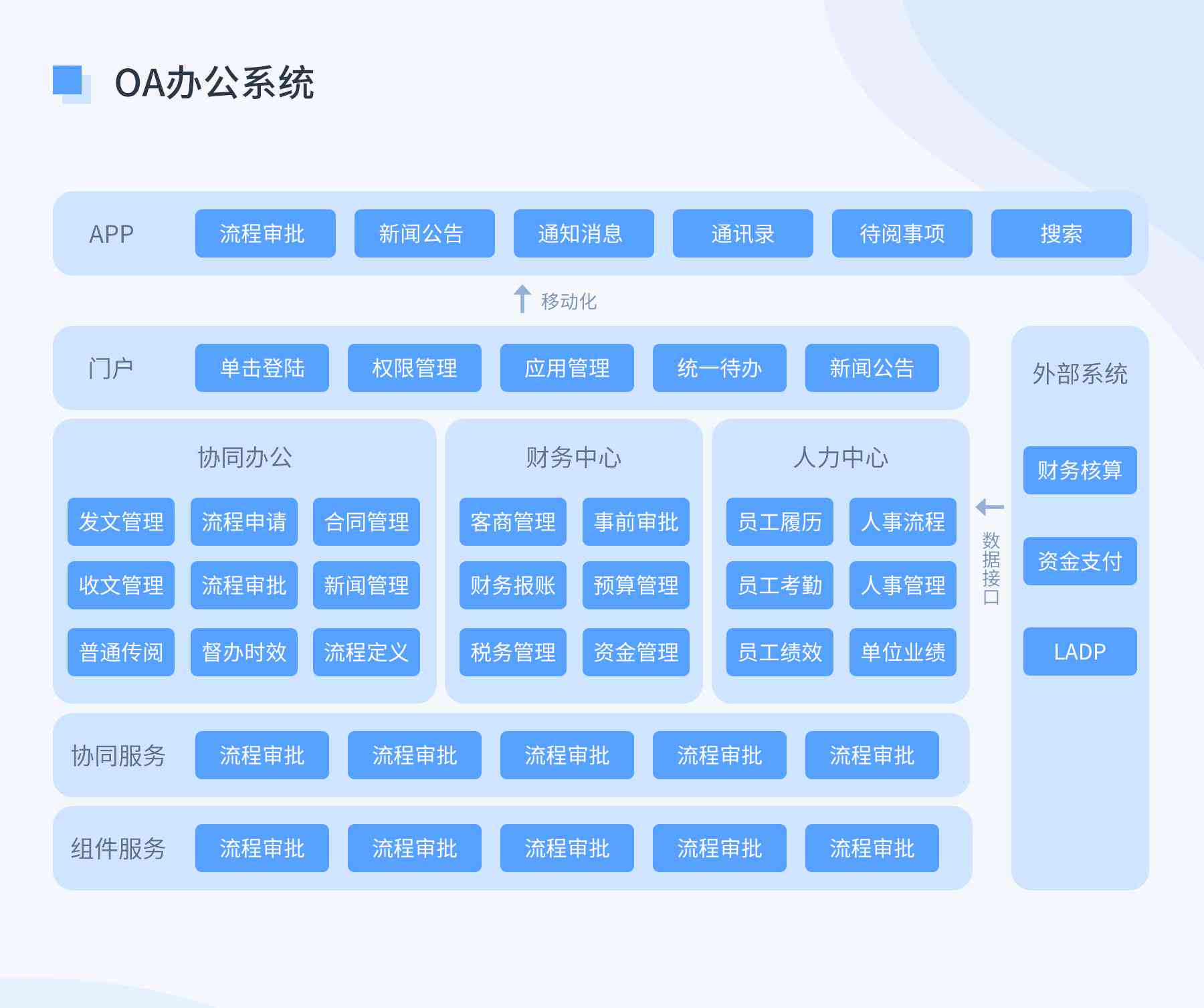Image resolution: width=1204 pixels, height=1008 pixels.
Task: Click the OA办公系统 title text
Action: point(215,83)
